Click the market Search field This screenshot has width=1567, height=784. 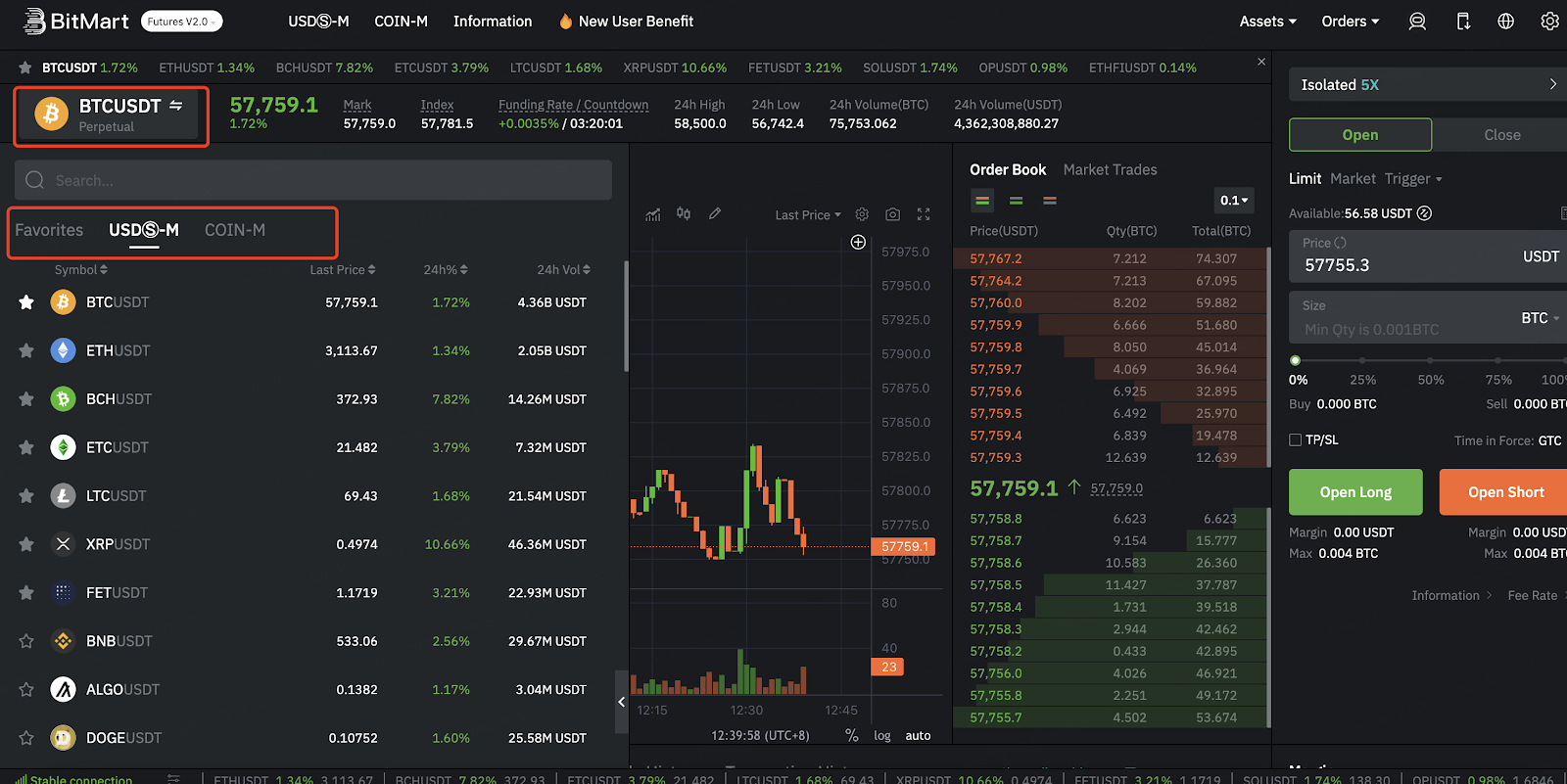pyautogui.click(x=313, y=180)
